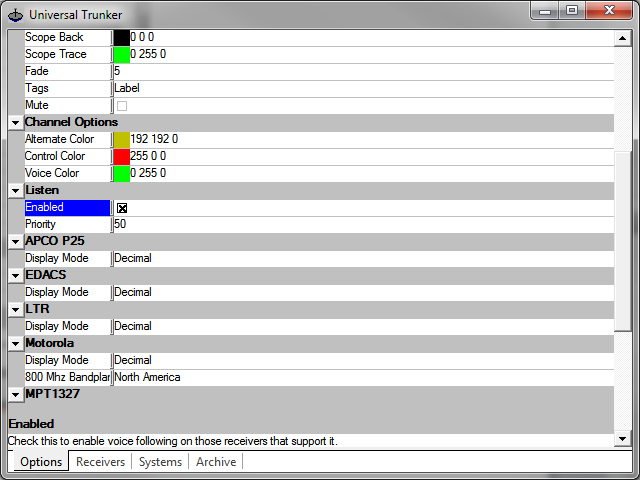Select the red Control Color swatch
This screenshot has height=480, width=640.
(121, 156)
